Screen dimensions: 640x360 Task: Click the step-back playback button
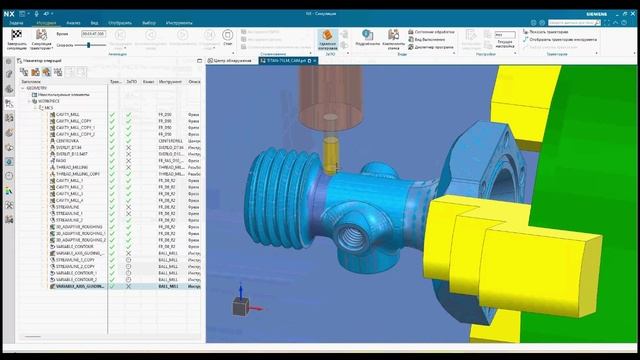click(151, 36)
